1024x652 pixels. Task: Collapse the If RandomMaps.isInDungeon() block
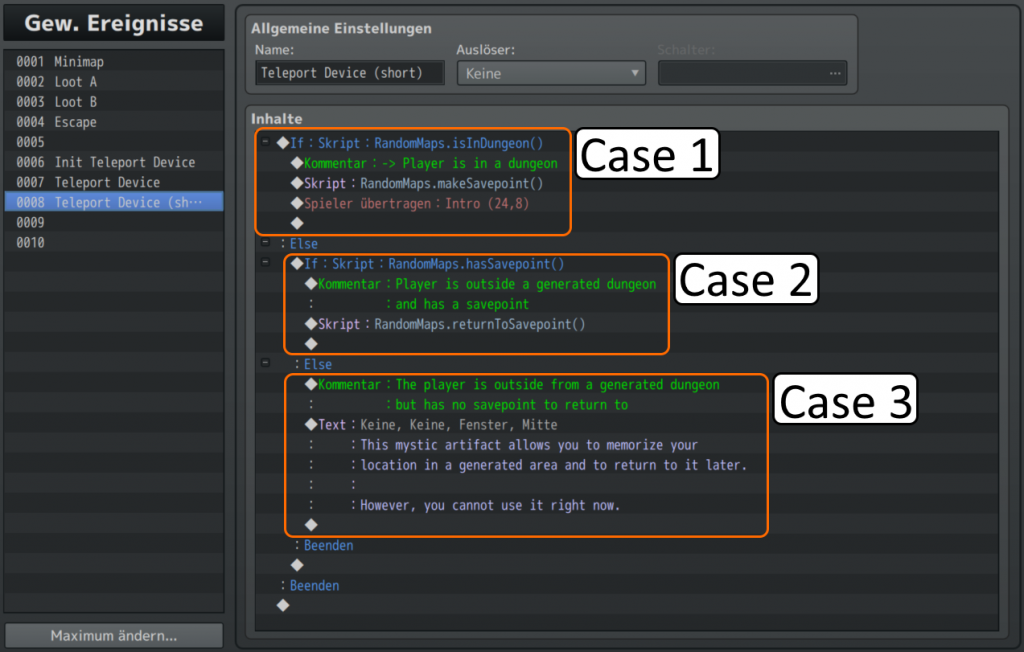(x=265, y=142)
